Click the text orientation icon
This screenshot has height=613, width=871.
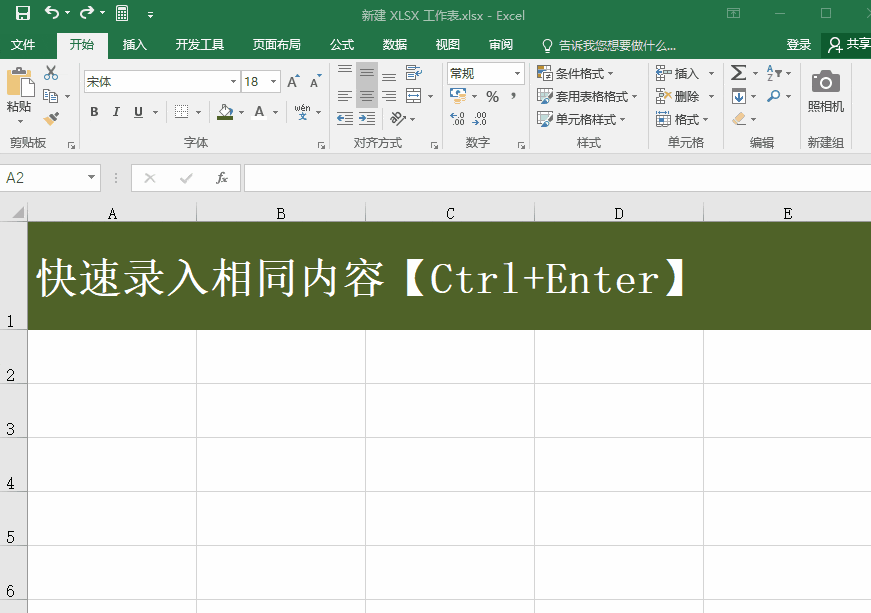click(x=398, y=118)
